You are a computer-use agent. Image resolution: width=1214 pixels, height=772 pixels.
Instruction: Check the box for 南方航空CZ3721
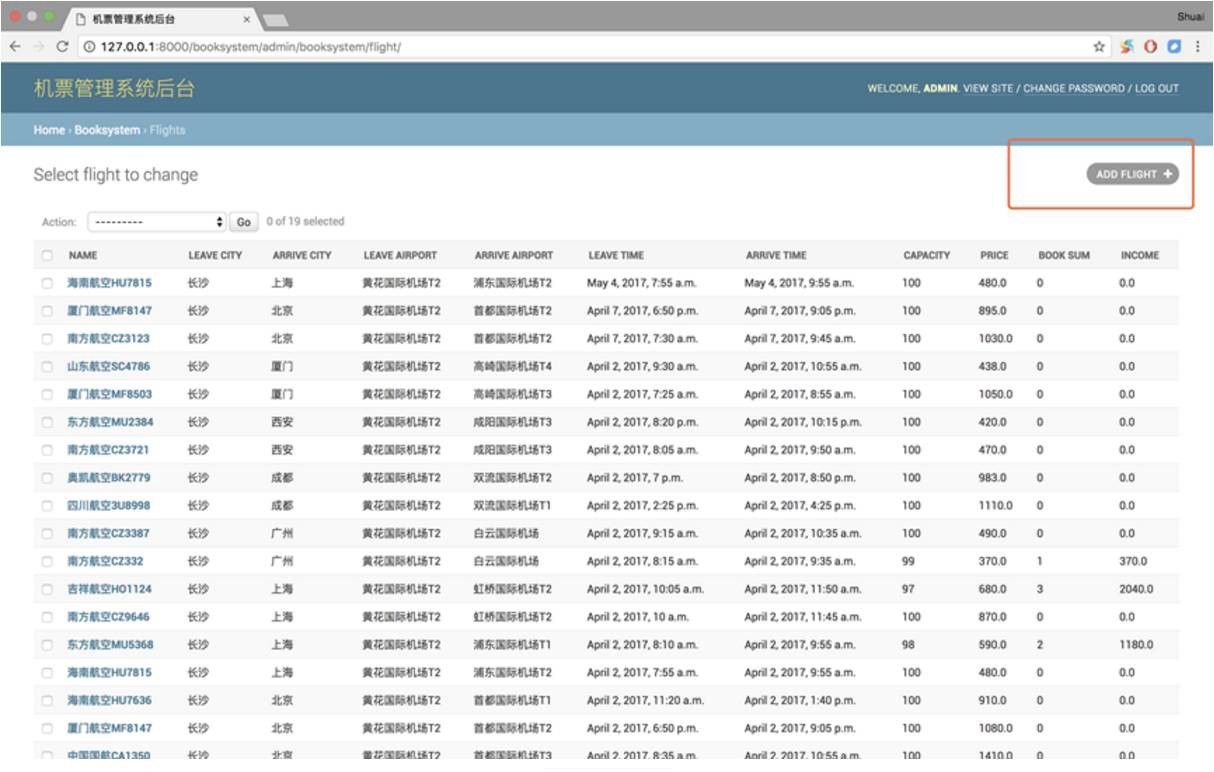tap(47, 450)
